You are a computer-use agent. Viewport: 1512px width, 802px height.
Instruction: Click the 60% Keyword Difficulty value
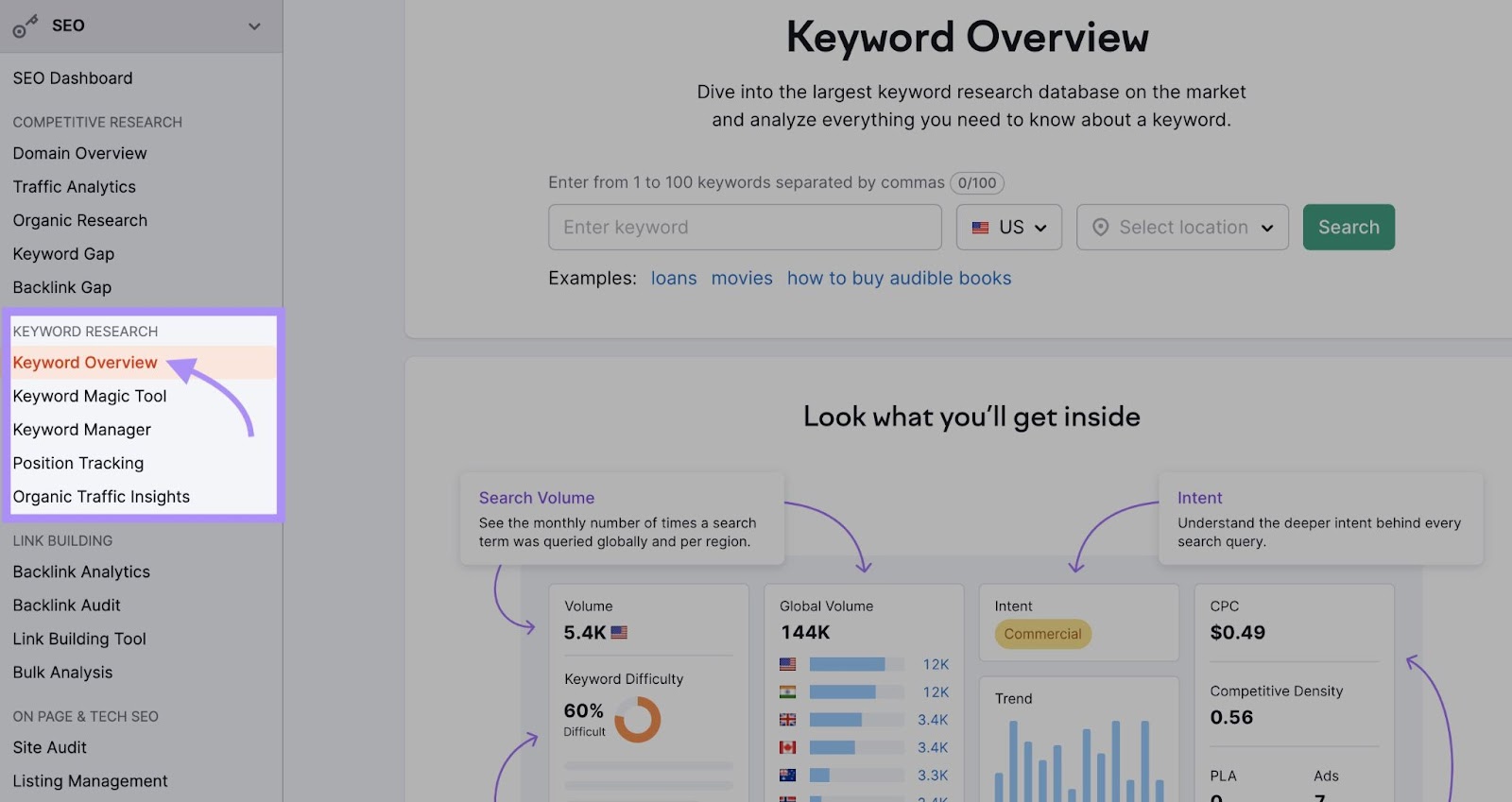(584, 710)
